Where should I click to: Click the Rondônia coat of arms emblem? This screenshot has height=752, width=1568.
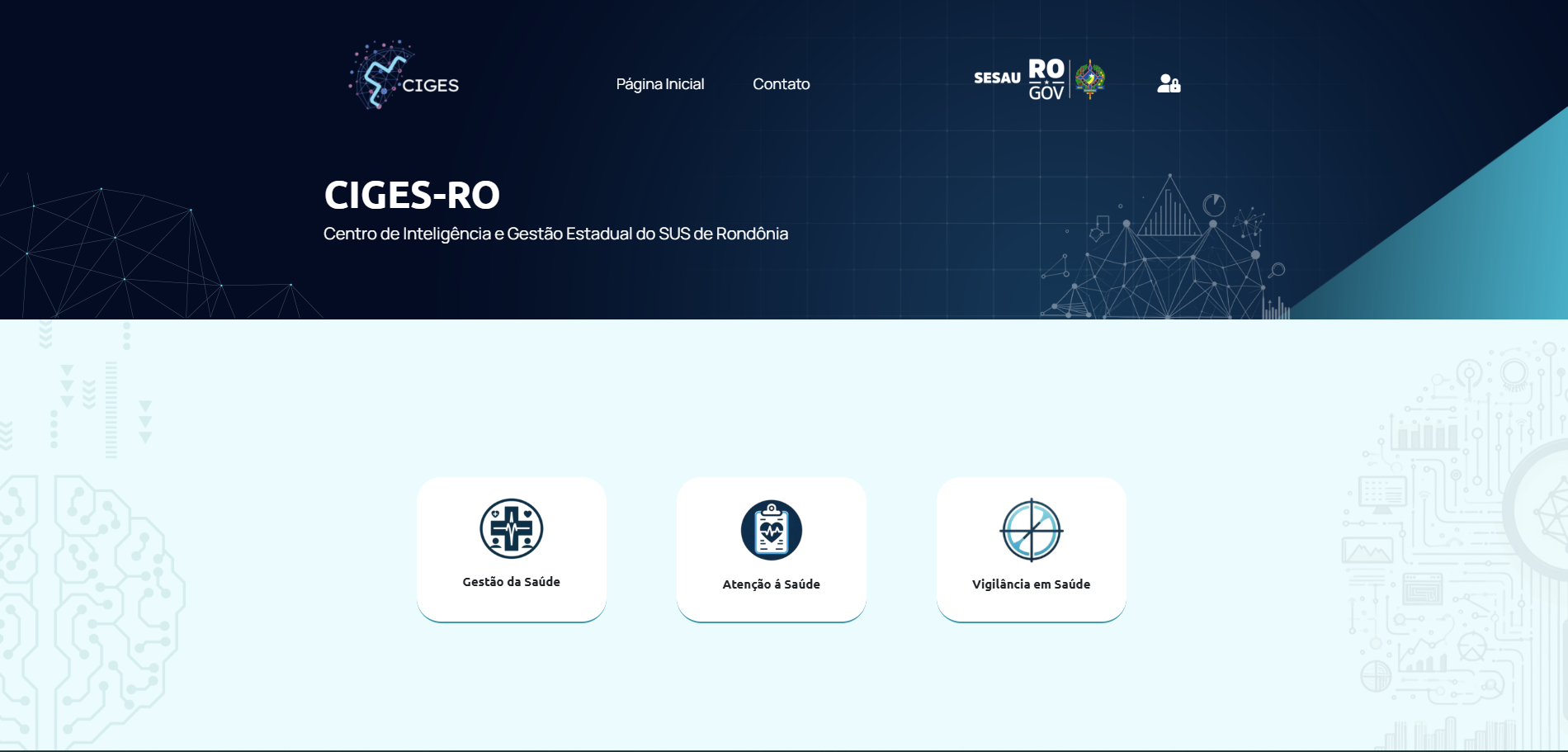click(1090, 79)
